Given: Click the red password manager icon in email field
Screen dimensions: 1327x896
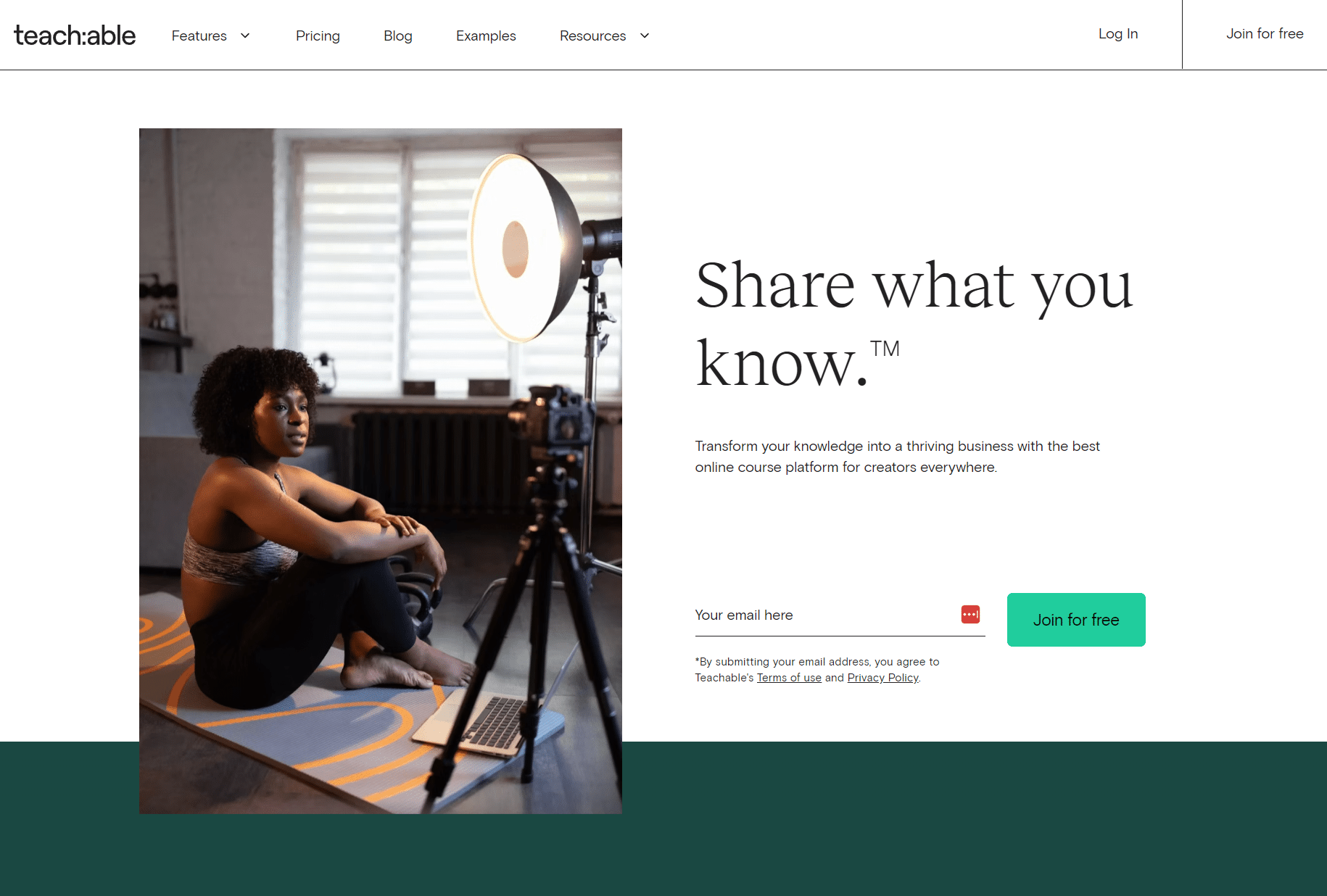Looking at the screenshot, I should pos(970,614).
